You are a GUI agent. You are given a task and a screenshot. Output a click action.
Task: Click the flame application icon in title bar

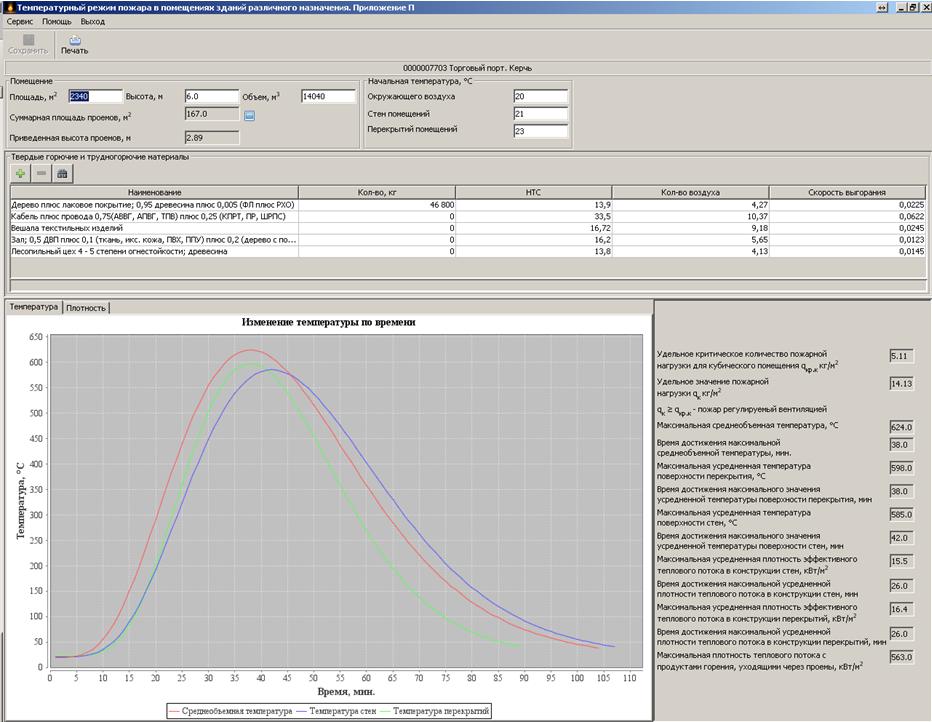(x=8, y=6)
